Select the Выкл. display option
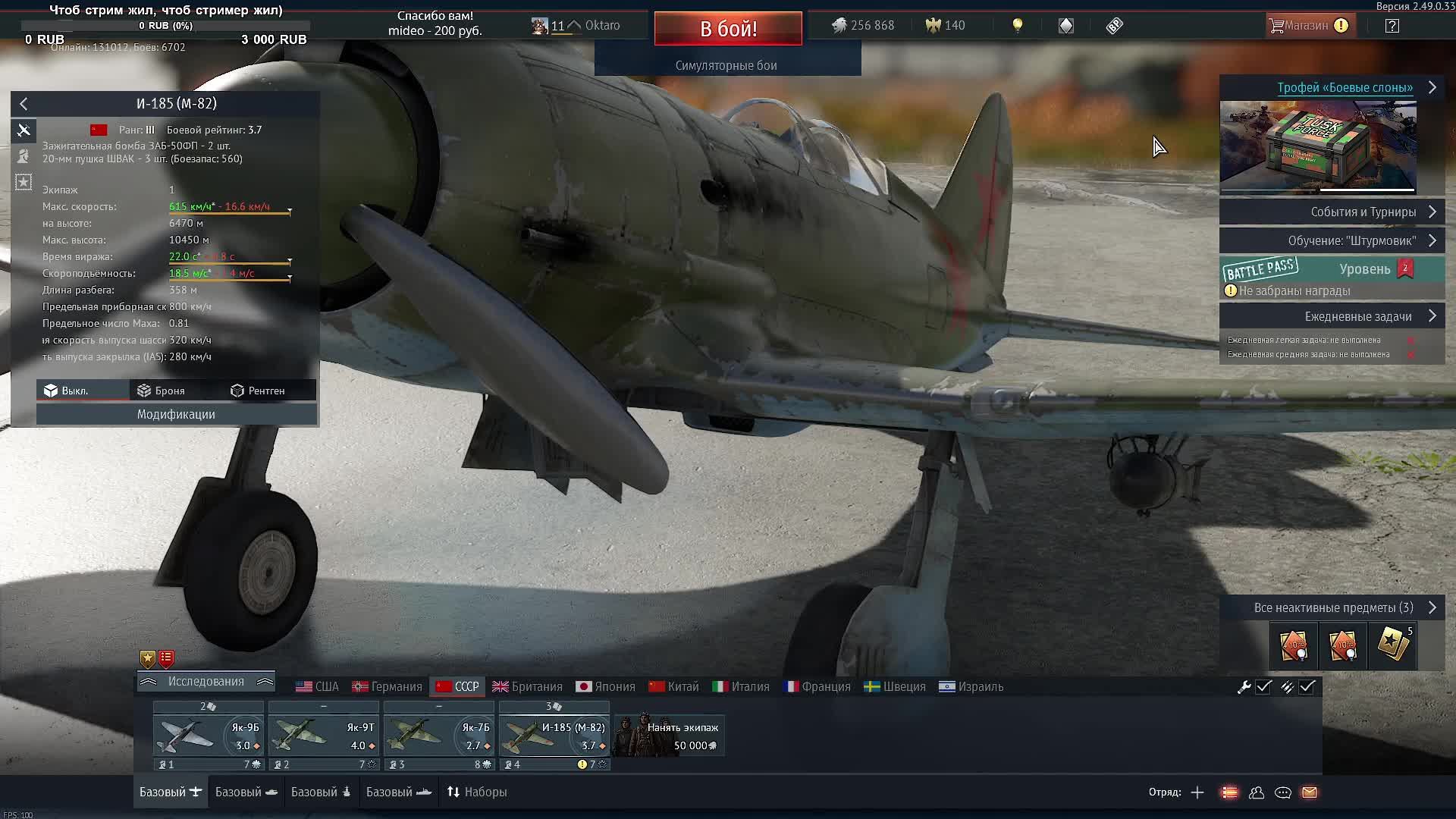The width and height of the screenshot is (1456, 819). tap(83, 390)
